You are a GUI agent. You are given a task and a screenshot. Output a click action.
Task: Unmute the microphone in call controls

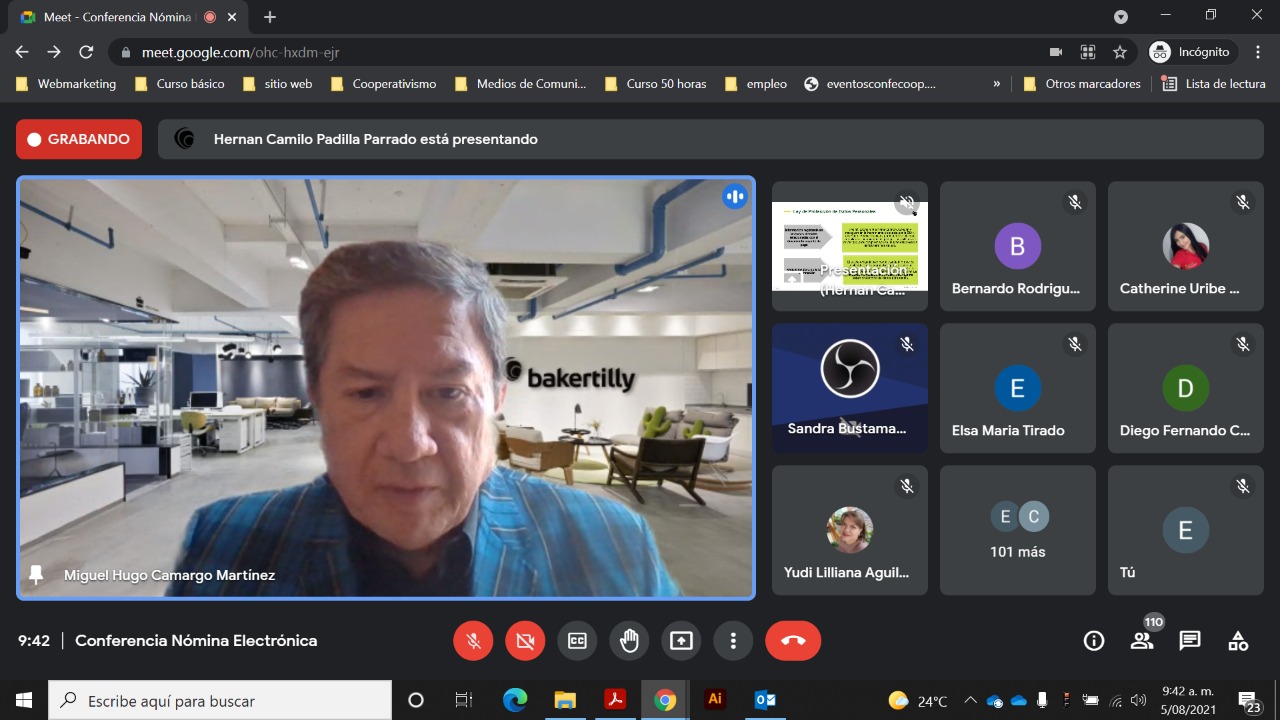473,641
